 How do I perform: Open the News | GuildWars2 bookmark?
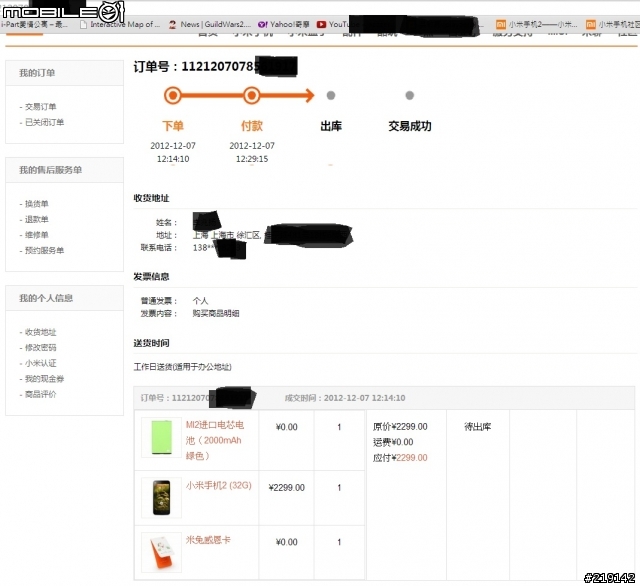point(210,24)
